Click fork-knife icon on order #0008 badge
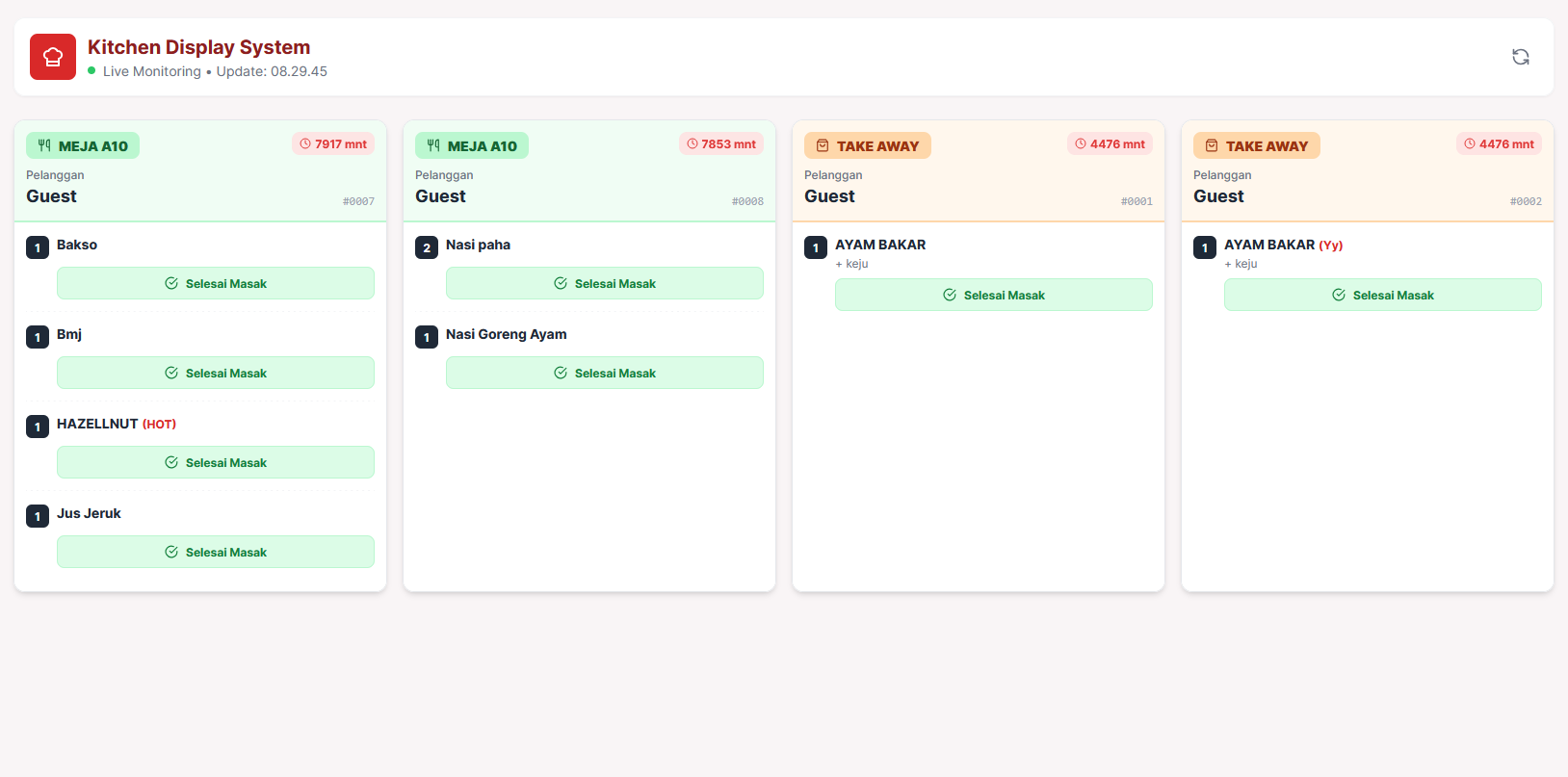Screen dimensions: 1568x777 [x=433, y=145]
